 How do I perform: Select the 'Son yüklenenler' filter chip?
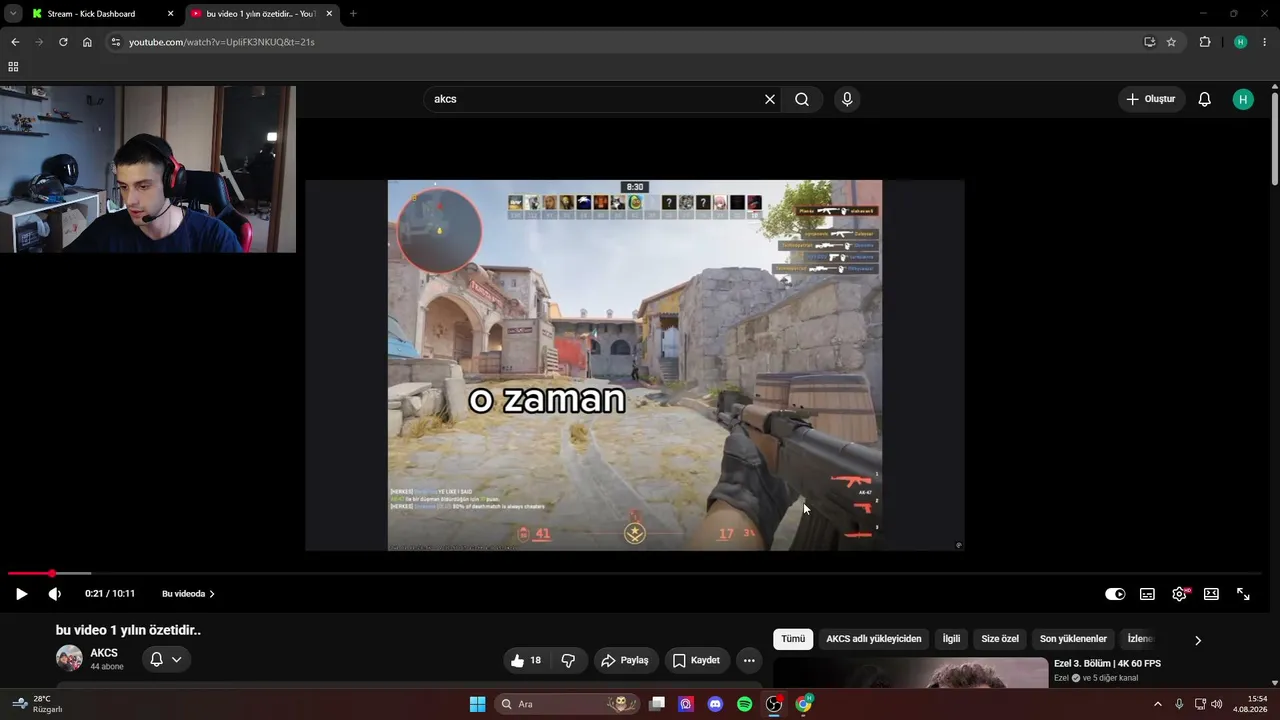pyautogui.click(x=1073, y=639)
